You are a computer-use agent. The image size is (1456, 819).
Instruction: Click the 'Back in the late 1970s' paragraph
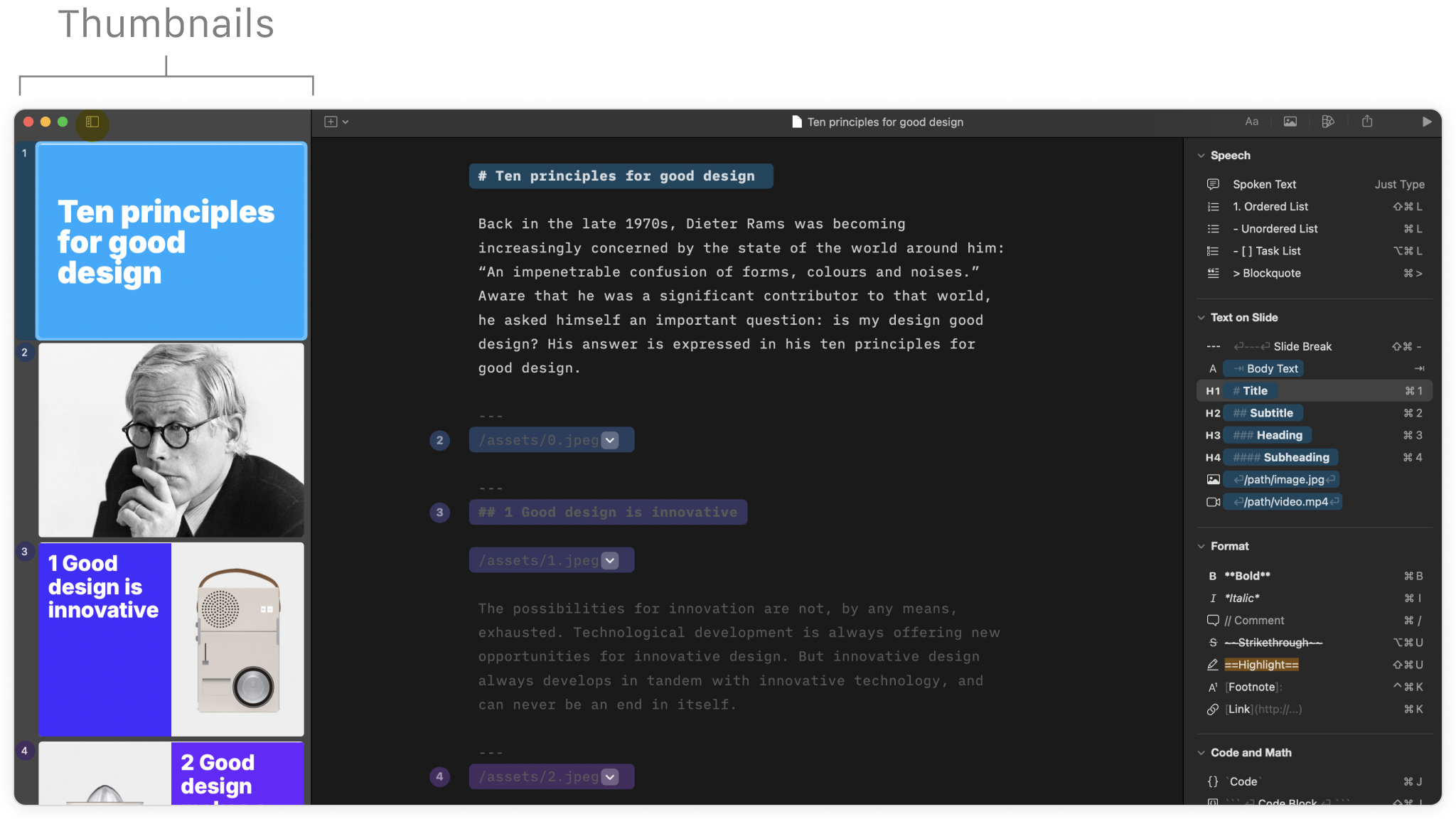click(741, 296)
